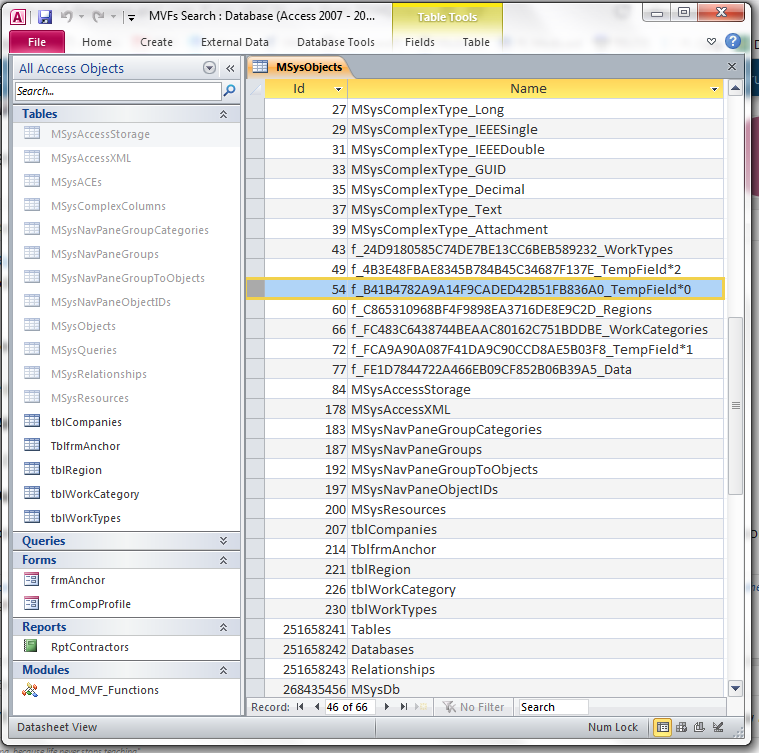This screenshot has width=759, height=753.
Task: Open Name column filter dropdown arrow
Action: tap(714, 89)
